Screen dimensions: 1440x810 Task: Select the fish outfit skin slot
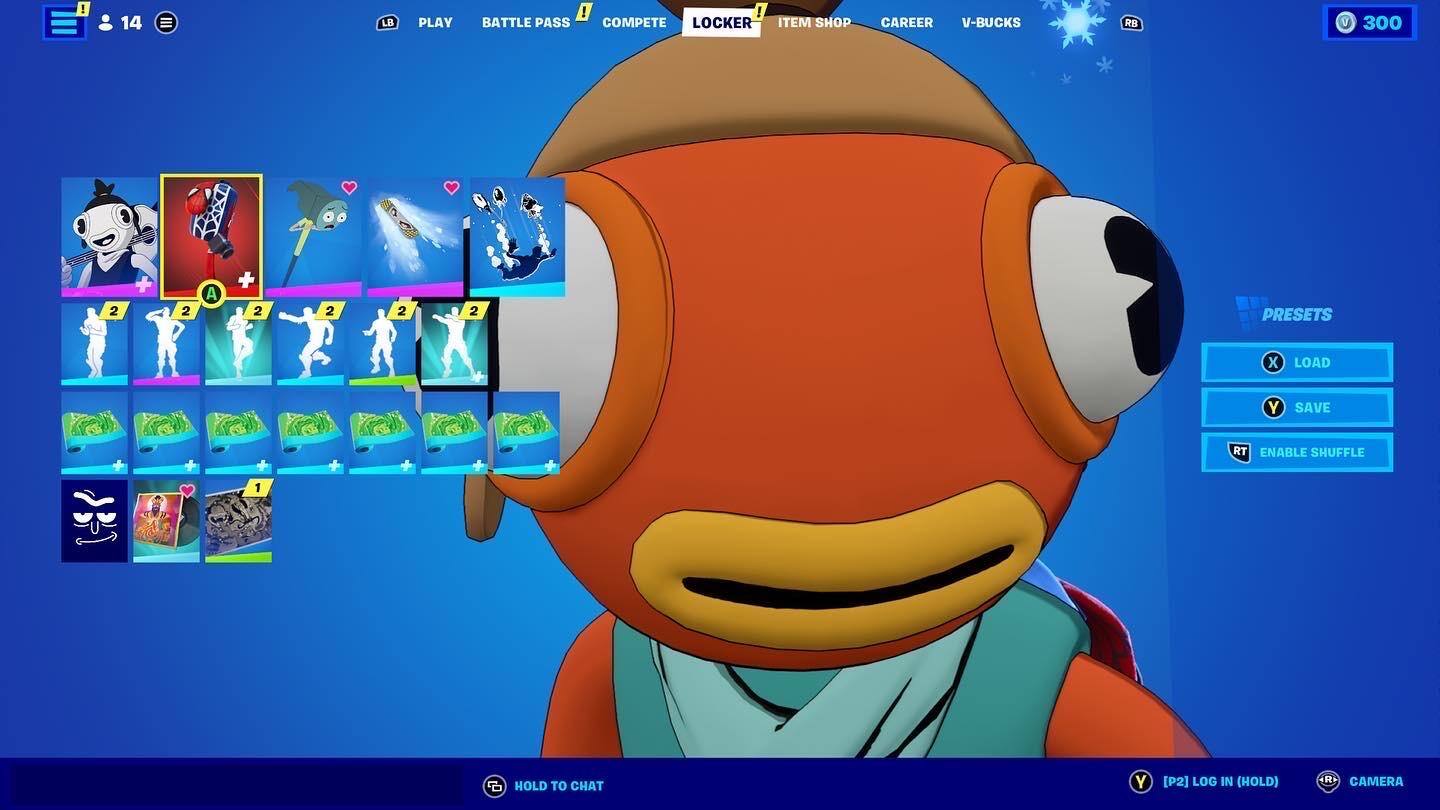[x=109, y=237]
